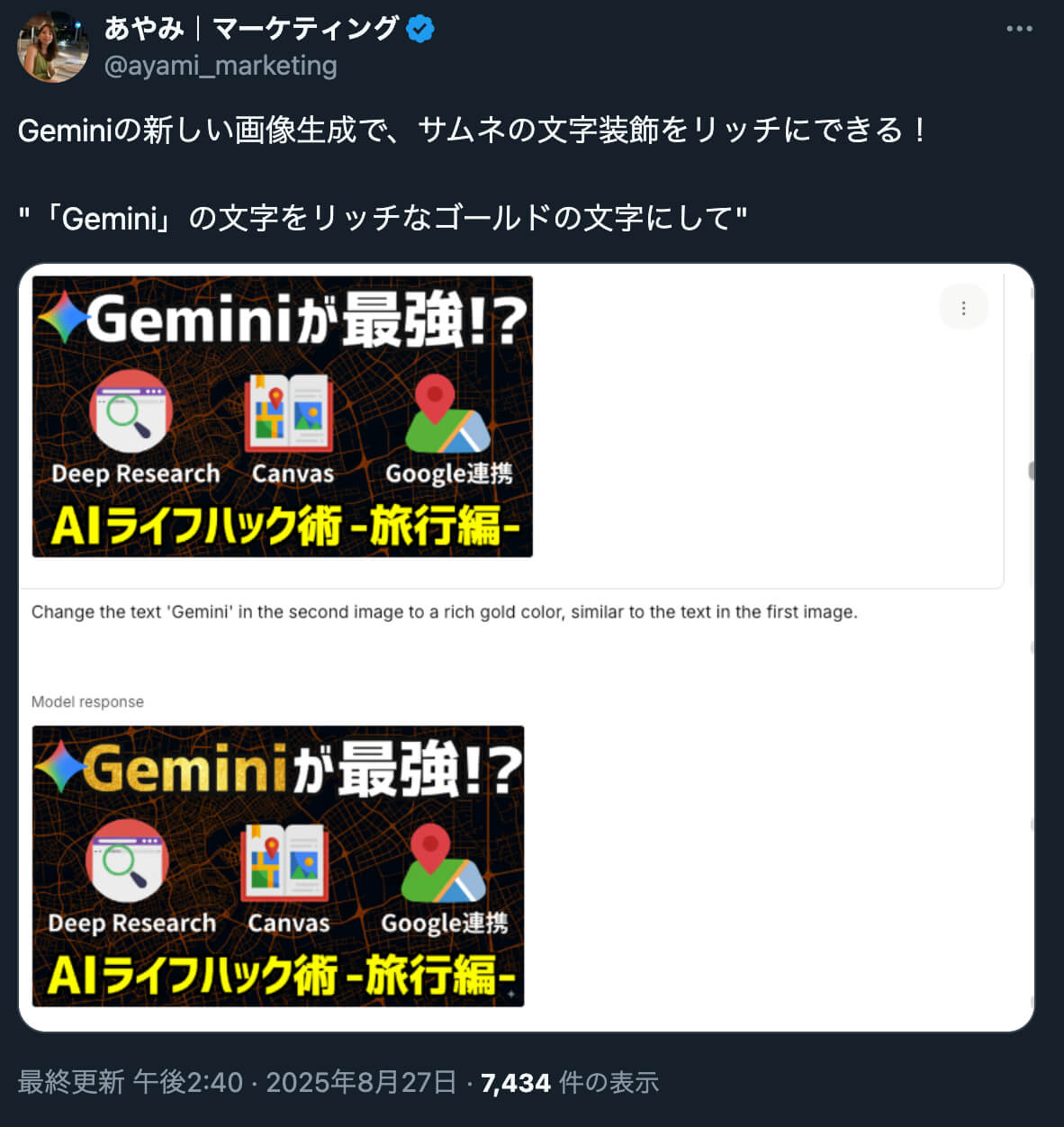This screenshot has height=1127, width=1064.
Task: Click the 午後2:40 · 2025年8月27日 timestamp
Action: coord(295,1082)
